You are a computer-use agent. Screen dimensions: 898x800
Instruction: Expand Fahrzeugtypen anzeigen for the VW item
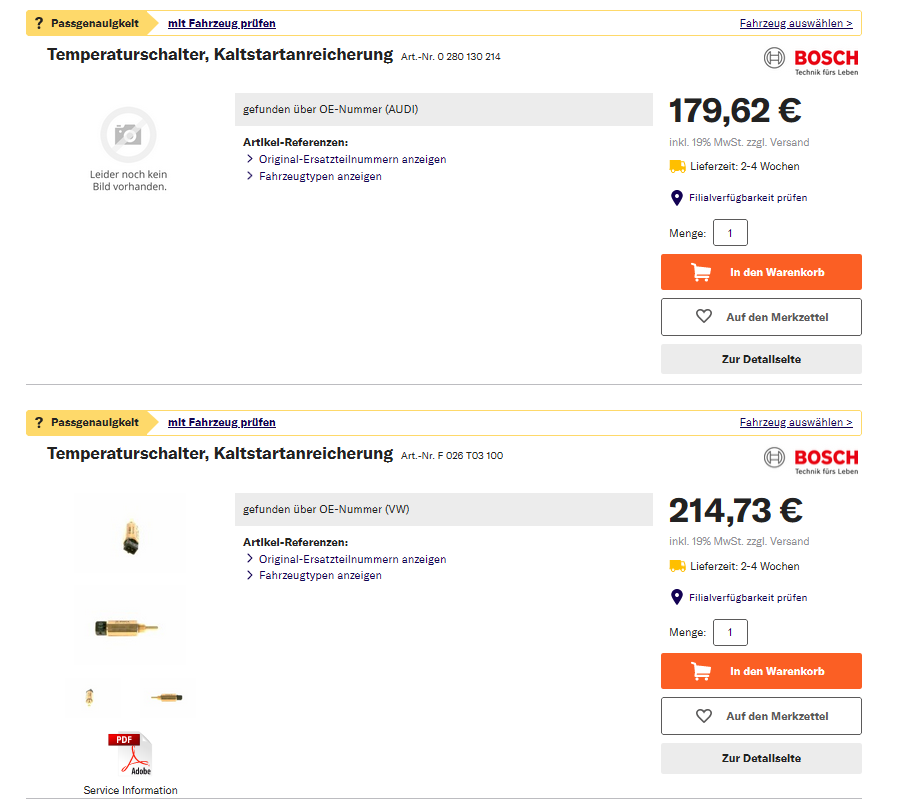tap(320, 575)
